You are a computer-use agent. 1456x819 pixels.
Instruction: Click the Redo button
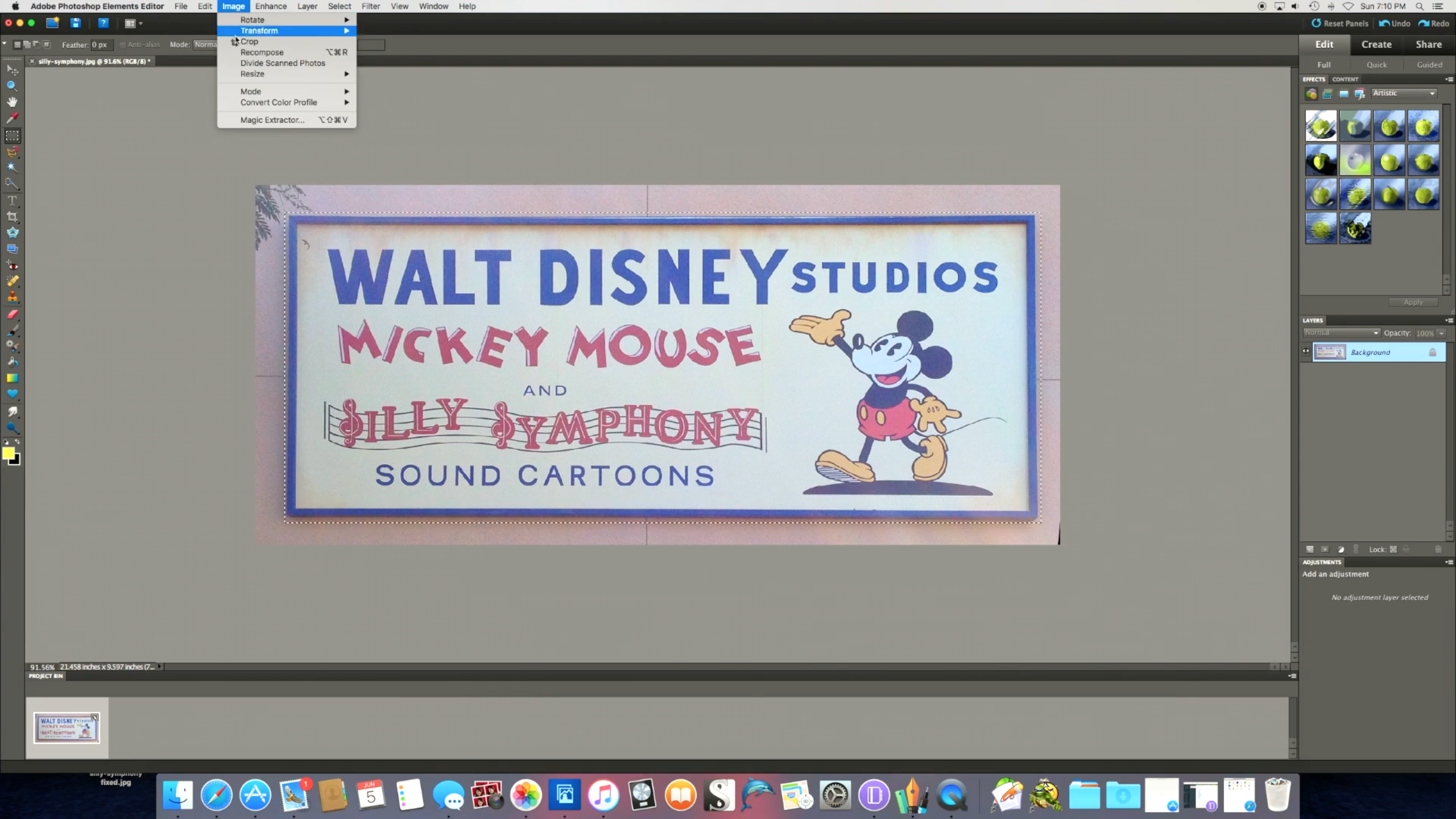pyautogui.click(x=1434, y=23)
